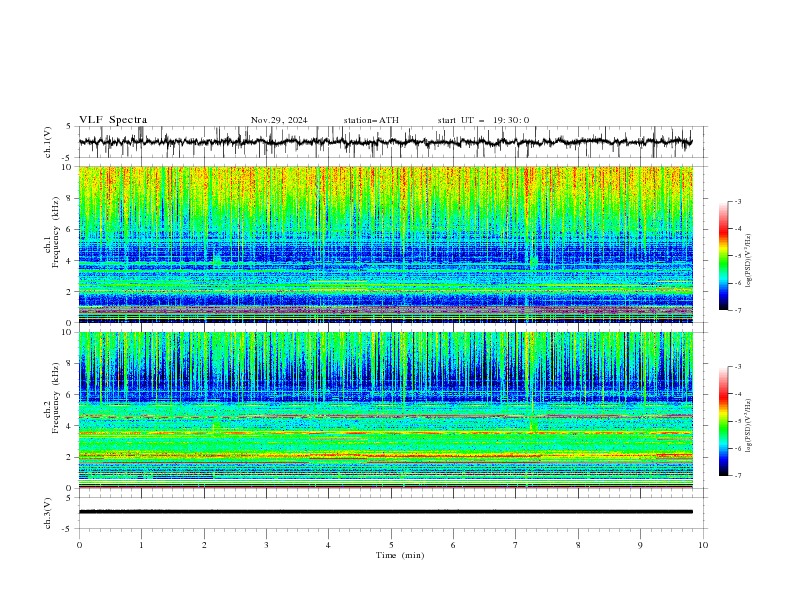Click the "ch.3(V)" axis label
Screen dimensions: 792x612
[x=48, y=513]
